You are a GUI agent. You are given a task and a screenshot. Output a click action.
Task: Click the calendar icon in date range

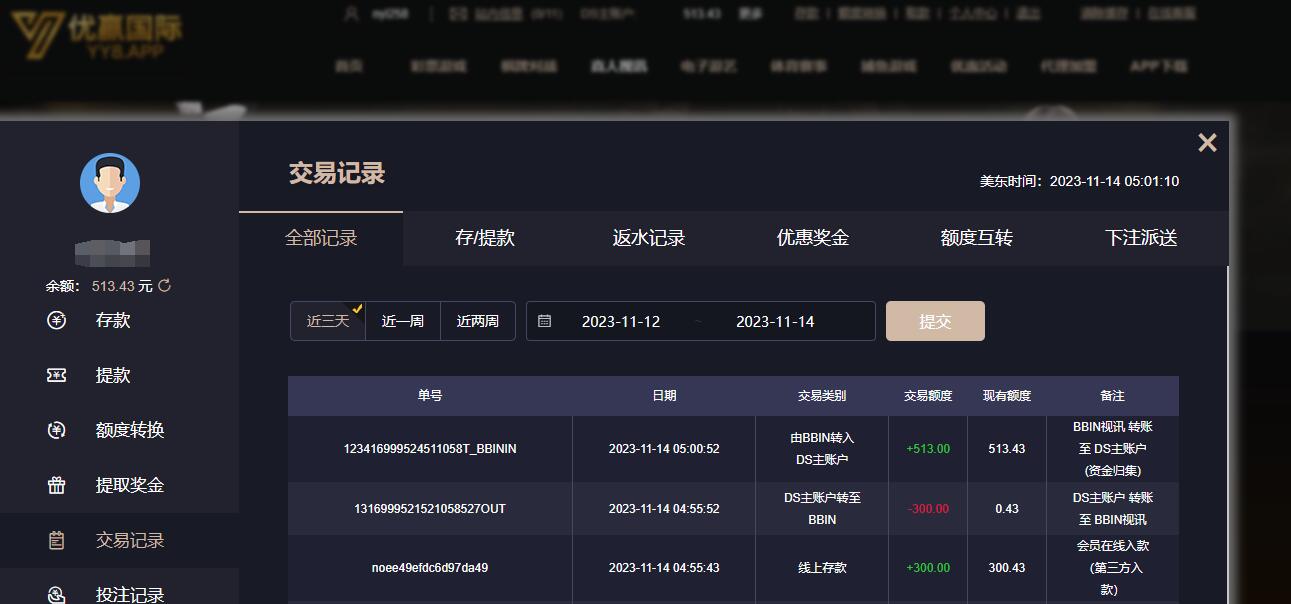(545, 321)
